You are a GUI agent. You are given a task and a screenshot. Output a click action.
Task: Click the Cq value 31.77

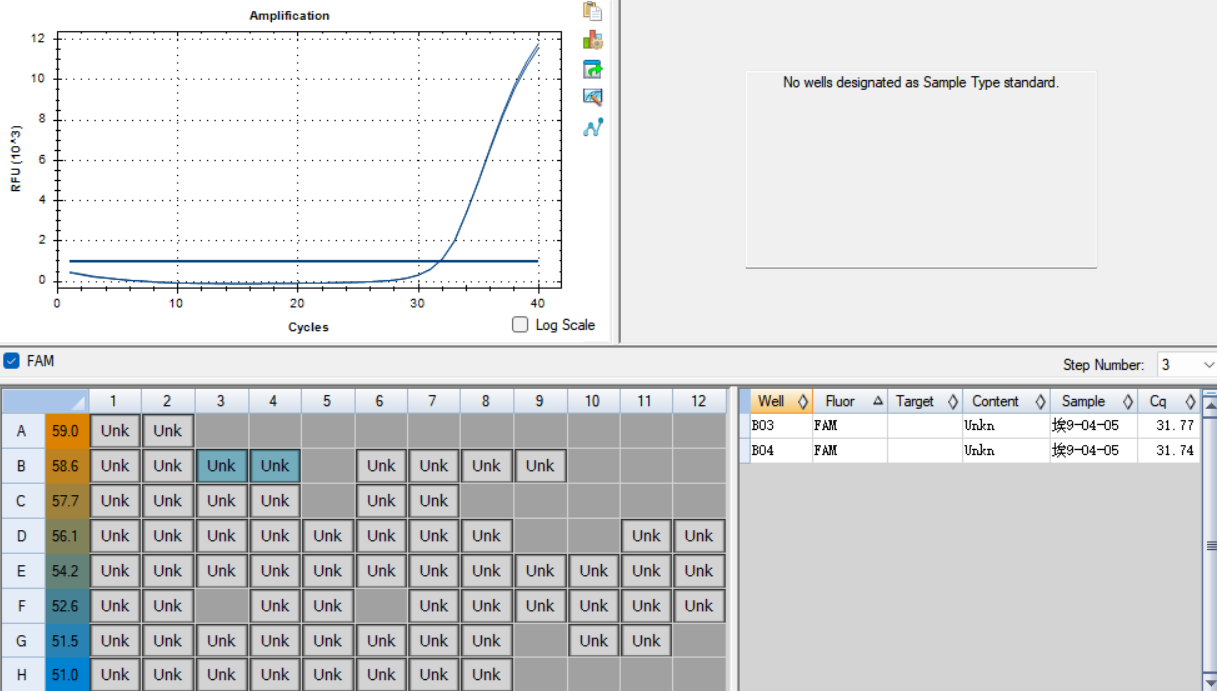[x=1174, y=426]
